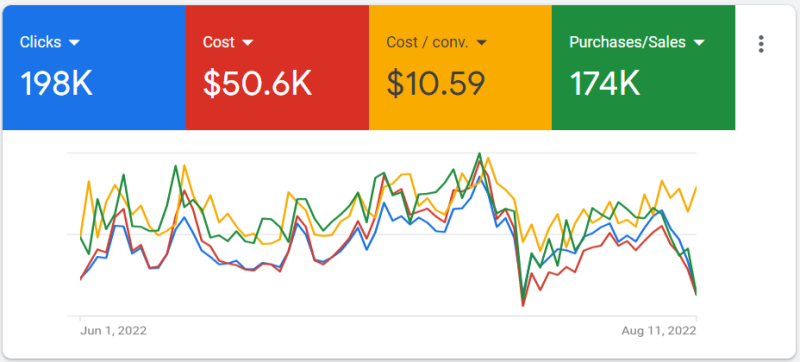Click the 198K clicks value
Image resolution: width=800 pixels, height=362 pixels.
coord(57,83)
